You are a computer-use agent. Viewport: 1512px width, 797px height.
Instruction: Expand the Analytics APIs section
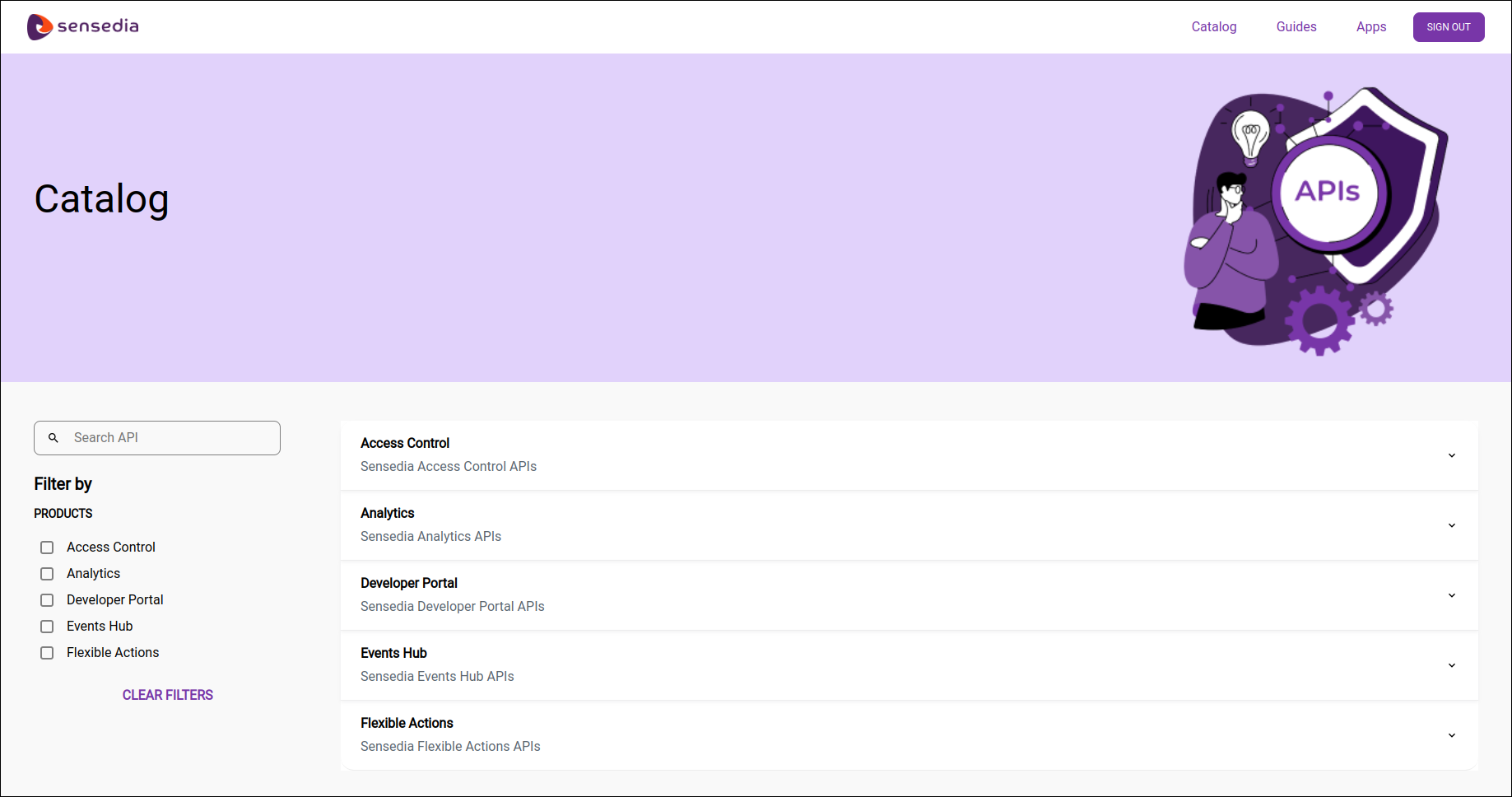click(x=1451, y=525)
